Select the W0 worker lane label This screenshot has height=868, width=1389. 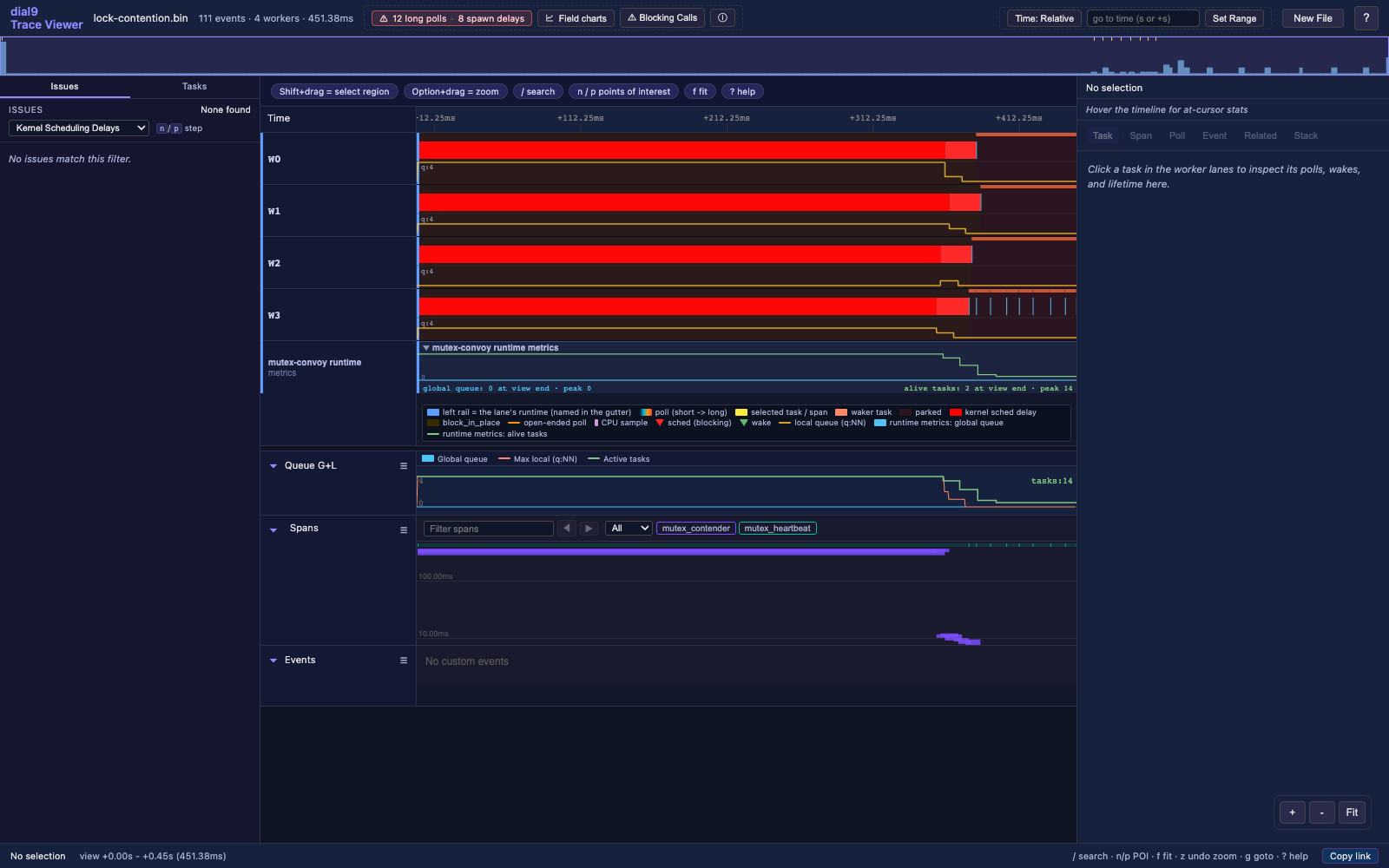pyautogui.click(x=274, y=160)
